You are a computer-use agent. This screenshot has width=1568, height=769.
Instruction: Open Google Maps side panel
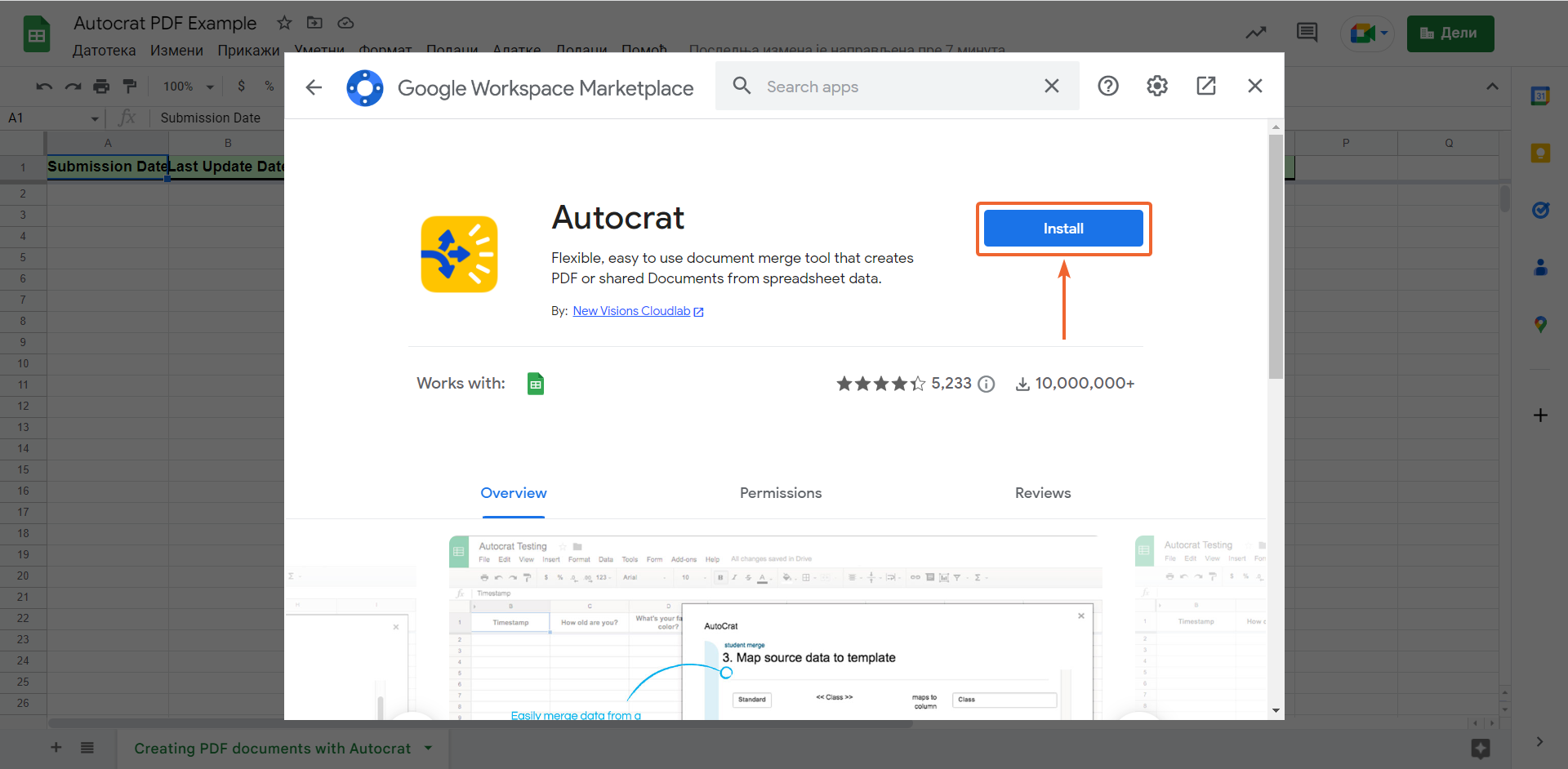tap(1540, 324)
